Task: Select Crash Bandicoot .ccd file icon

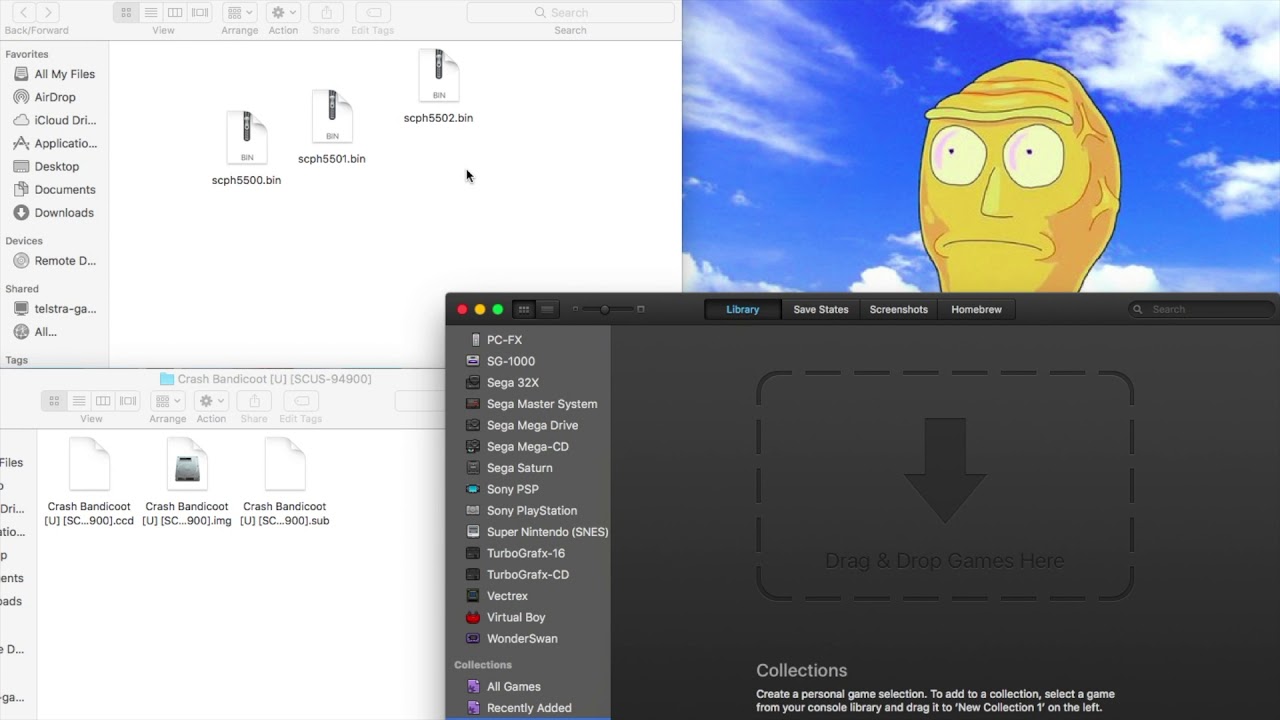Action: pyautogui.click(x=89, y=463)
